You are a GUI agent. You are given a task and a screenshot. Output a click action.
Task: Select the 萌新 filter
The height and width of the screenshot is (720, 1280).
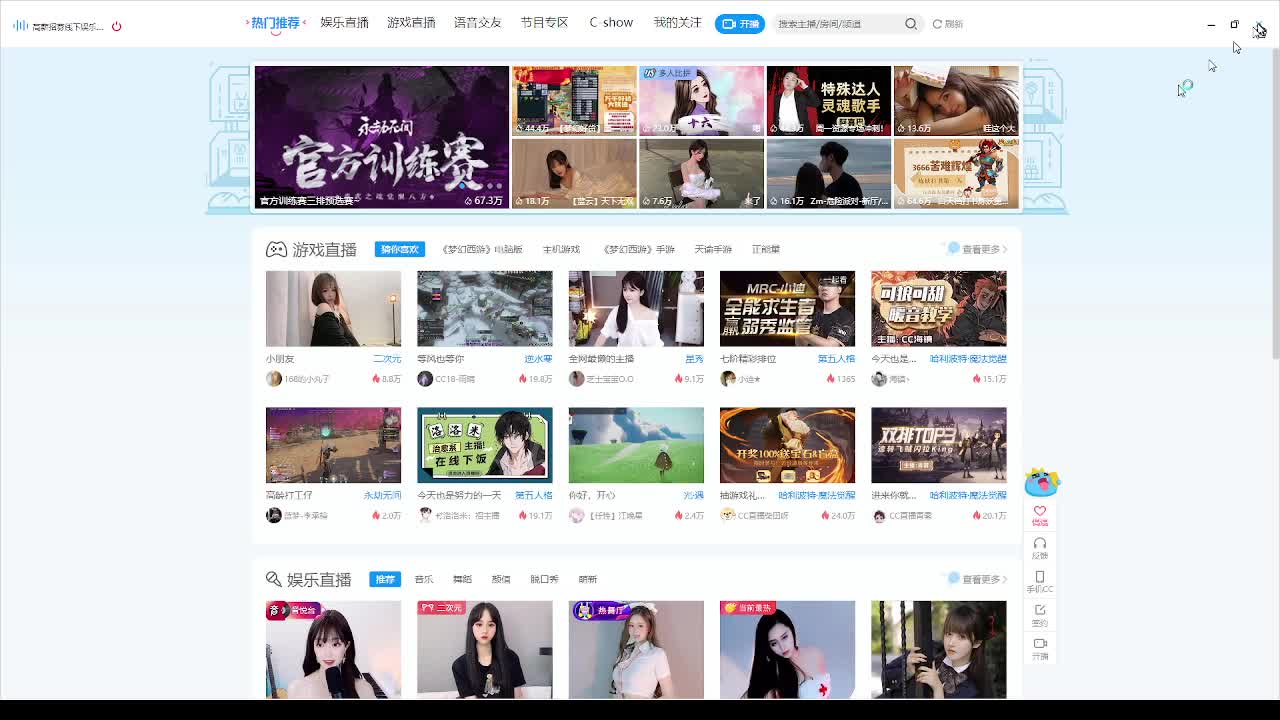pyautogui.click(x=587, y=579)
